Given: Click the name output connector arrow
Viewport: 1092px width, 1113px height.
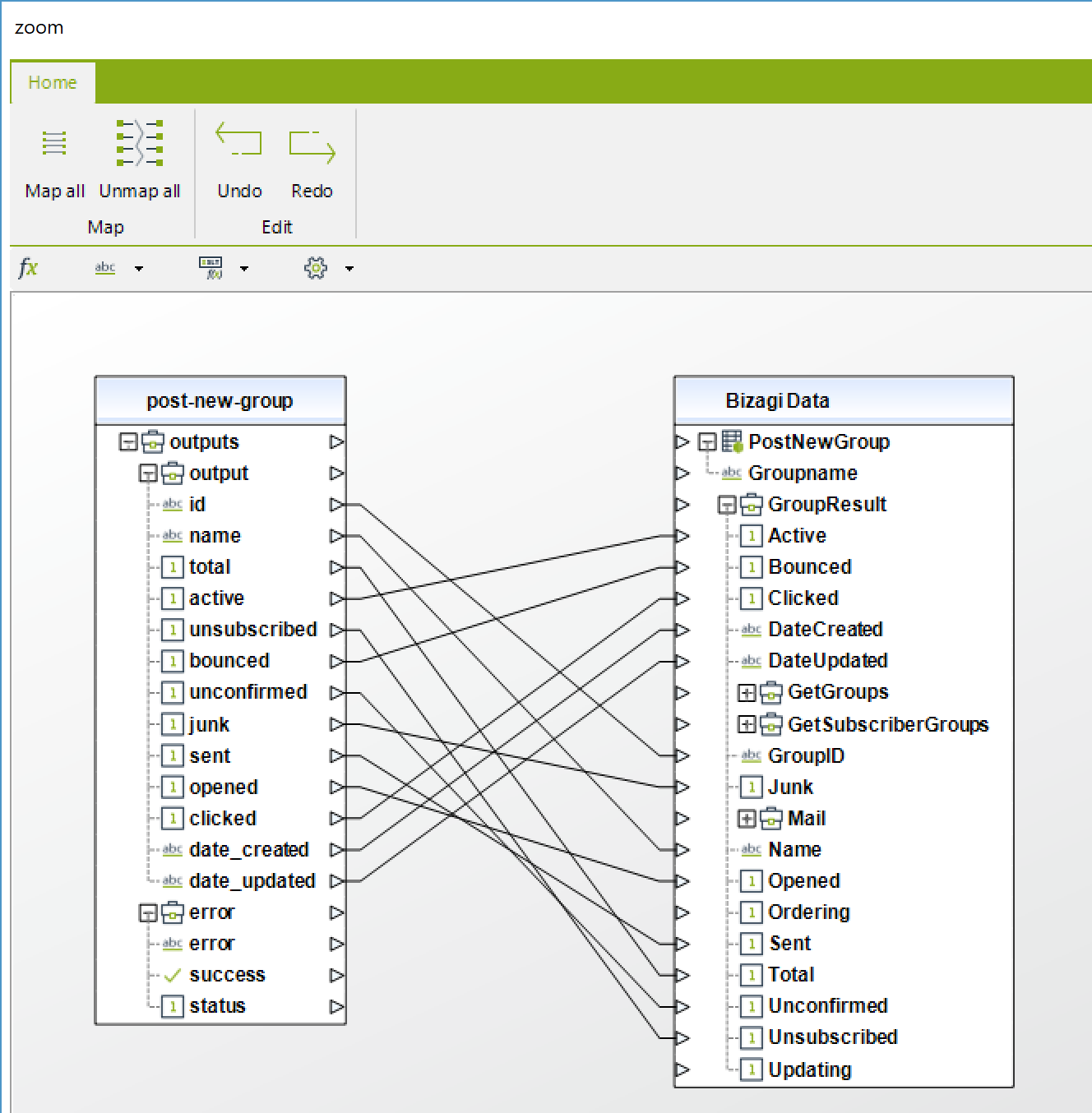Looking at the screenshot, I should coord(336,536).
